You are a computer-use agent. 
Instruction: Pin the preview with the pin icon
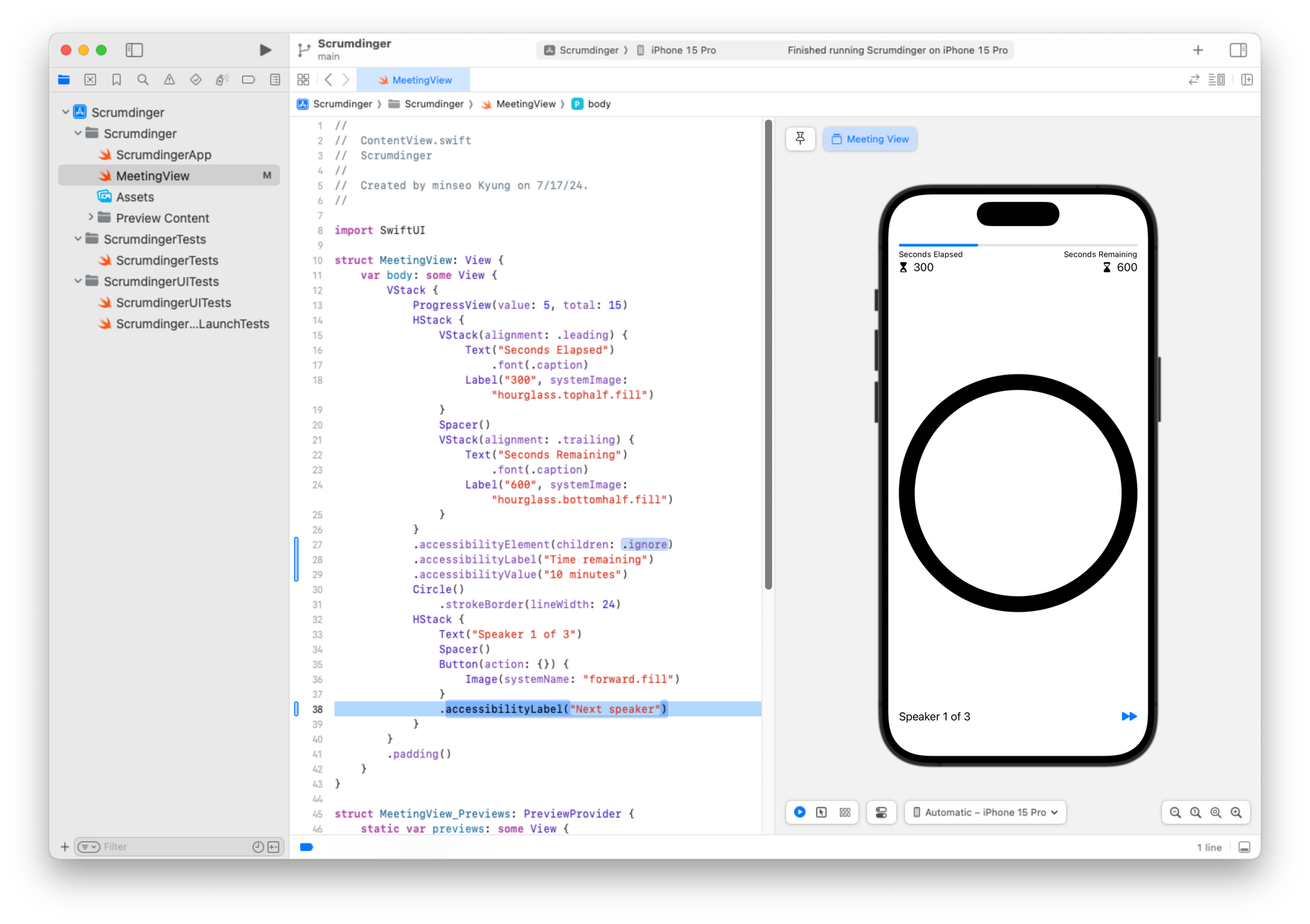pyautogui.click(x=800, y=139)
